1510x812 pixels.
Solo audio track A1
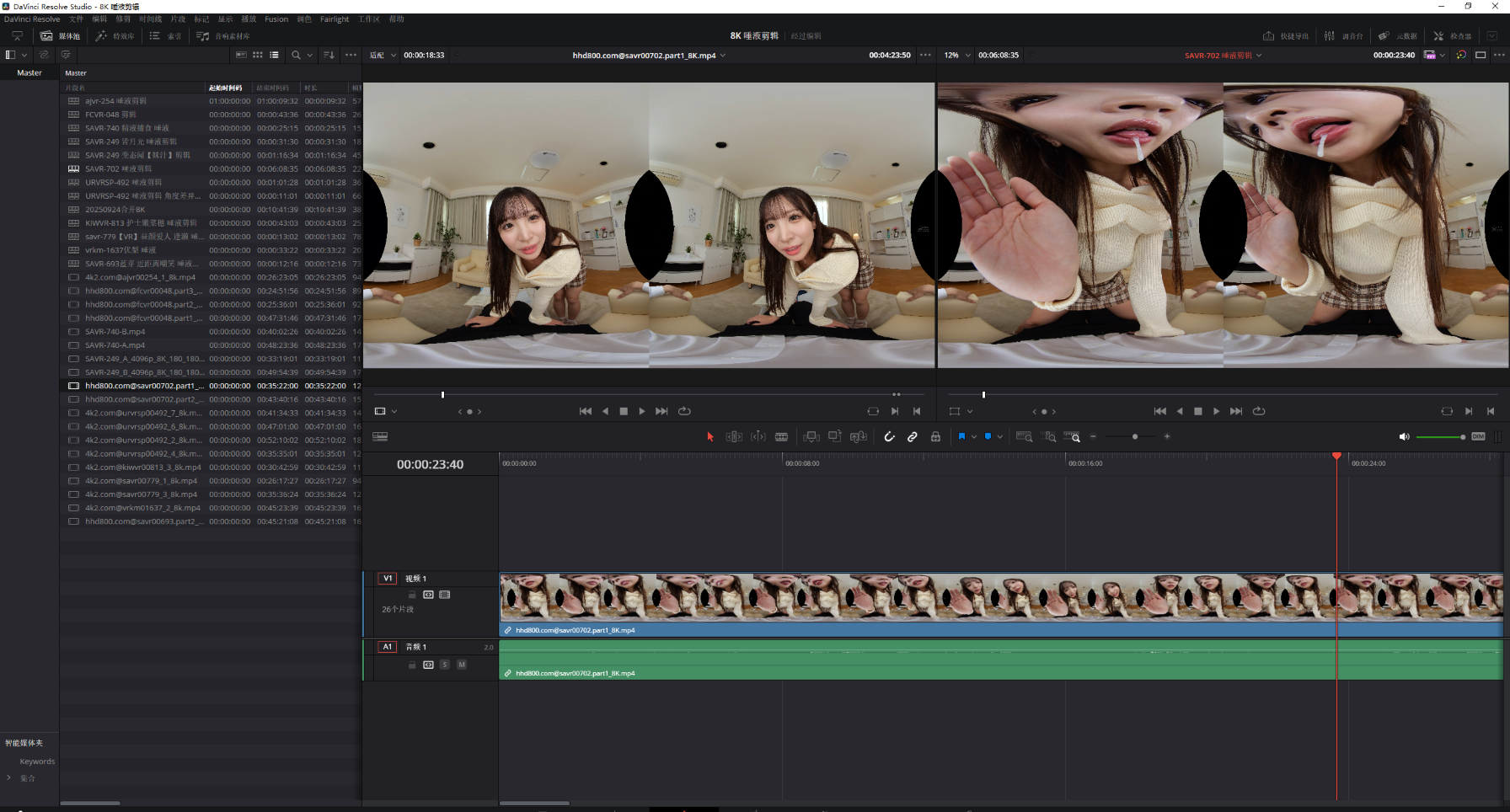tap(445, 665)
